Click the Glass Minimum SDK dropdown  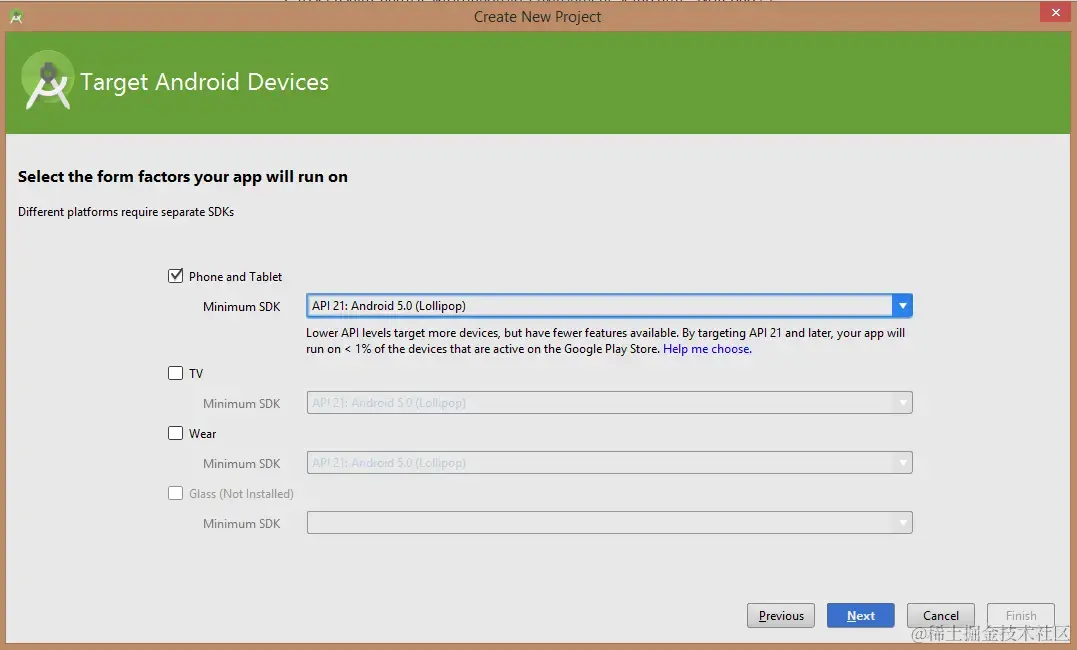[x=609, y=523]
